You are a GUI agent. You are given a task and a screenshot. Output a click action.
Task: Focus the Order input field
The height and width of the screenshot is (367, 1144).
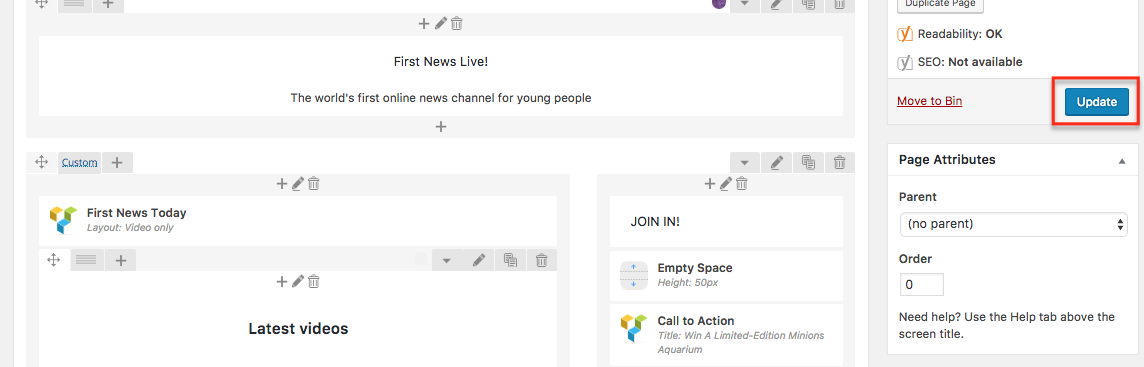921,285
